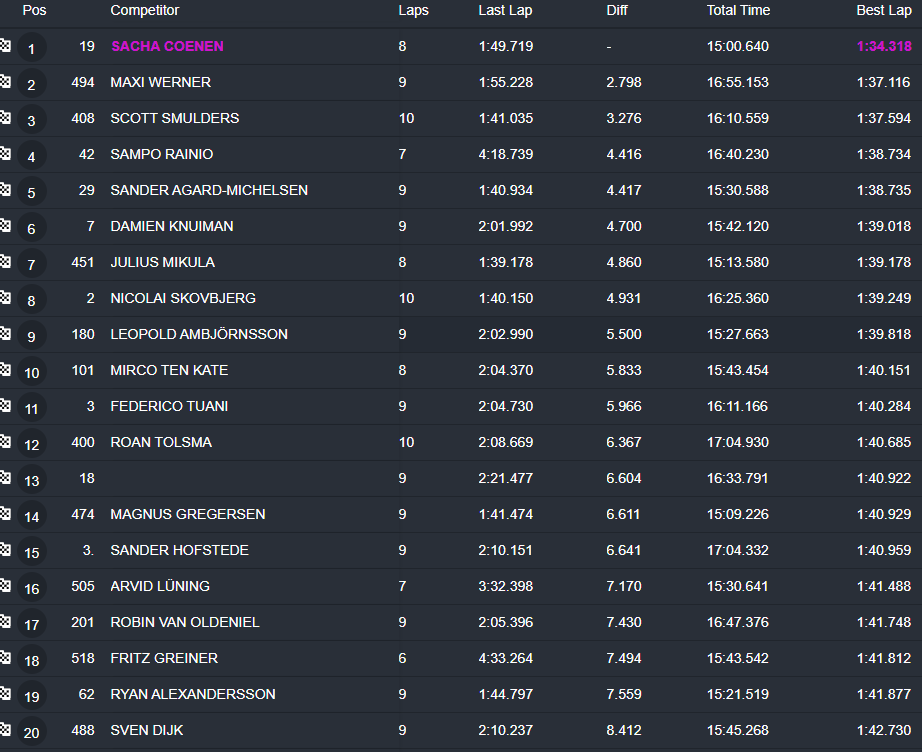Select competitor LEOPOLD AMBJÖRNSSON

(198, 334)
